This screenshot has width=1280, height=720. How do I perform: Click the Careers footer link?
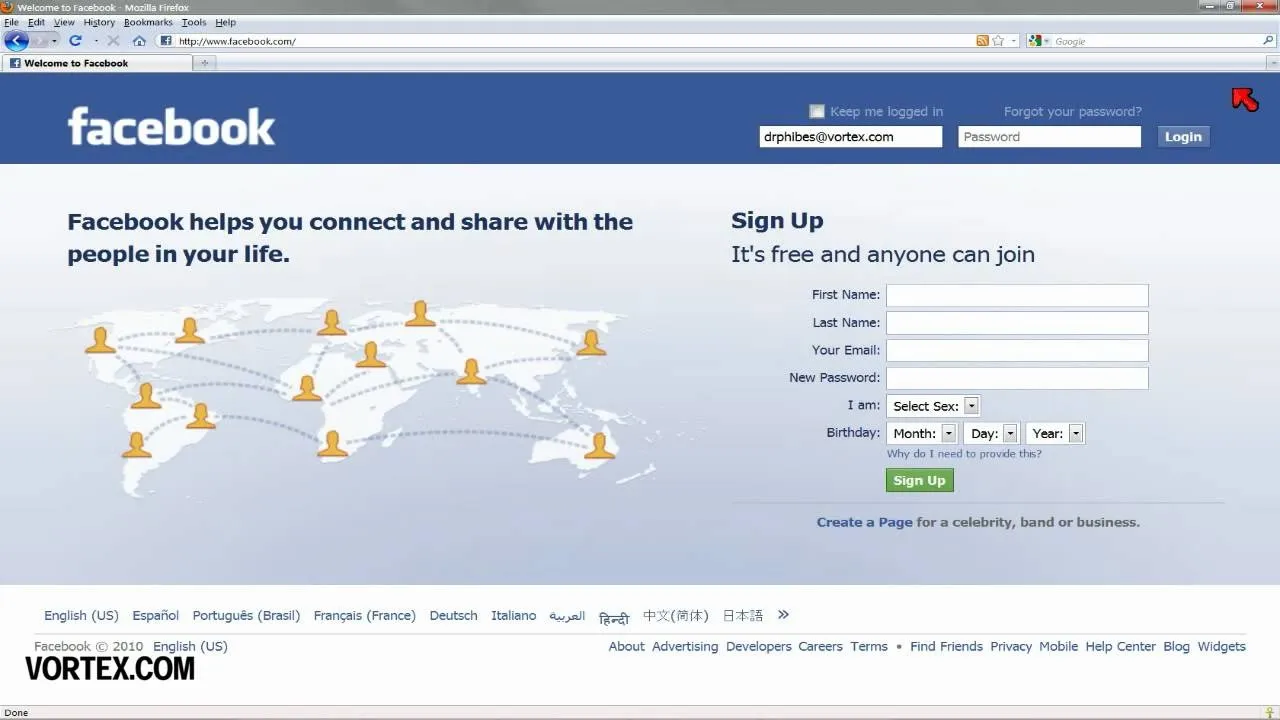tap(821, 646)
